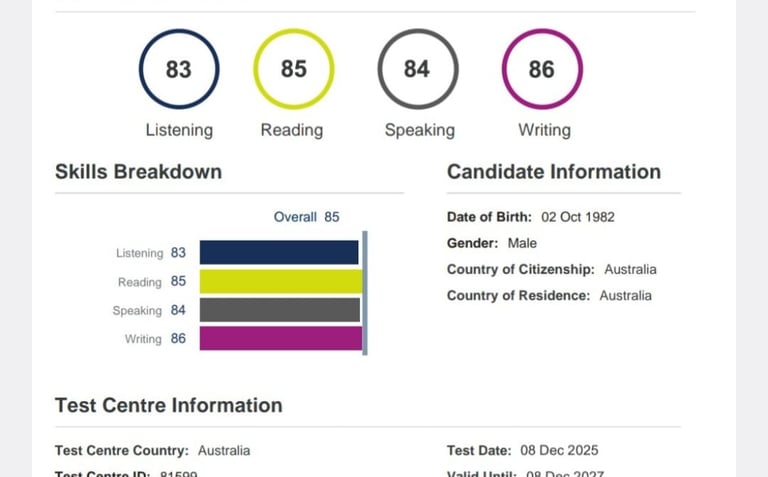This screenshot has width=768, height=477.
Task: Click the Writing score circle showing 86
Action: (x=542, y=69)
